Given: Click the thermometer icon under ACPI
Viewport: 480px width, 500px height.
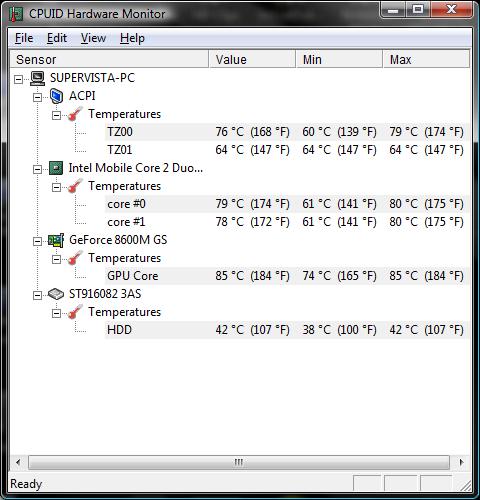Looking at the screenshot, I should pyautogui.click(x=75, y=114).
